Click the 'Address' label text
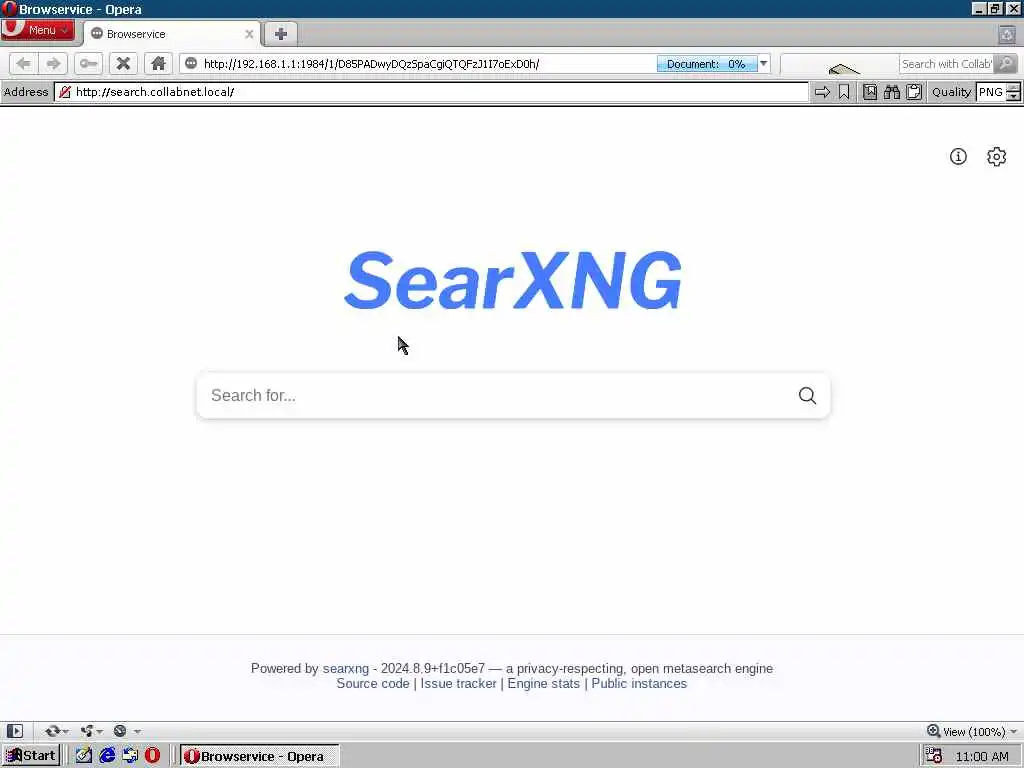 coord(26,92)
